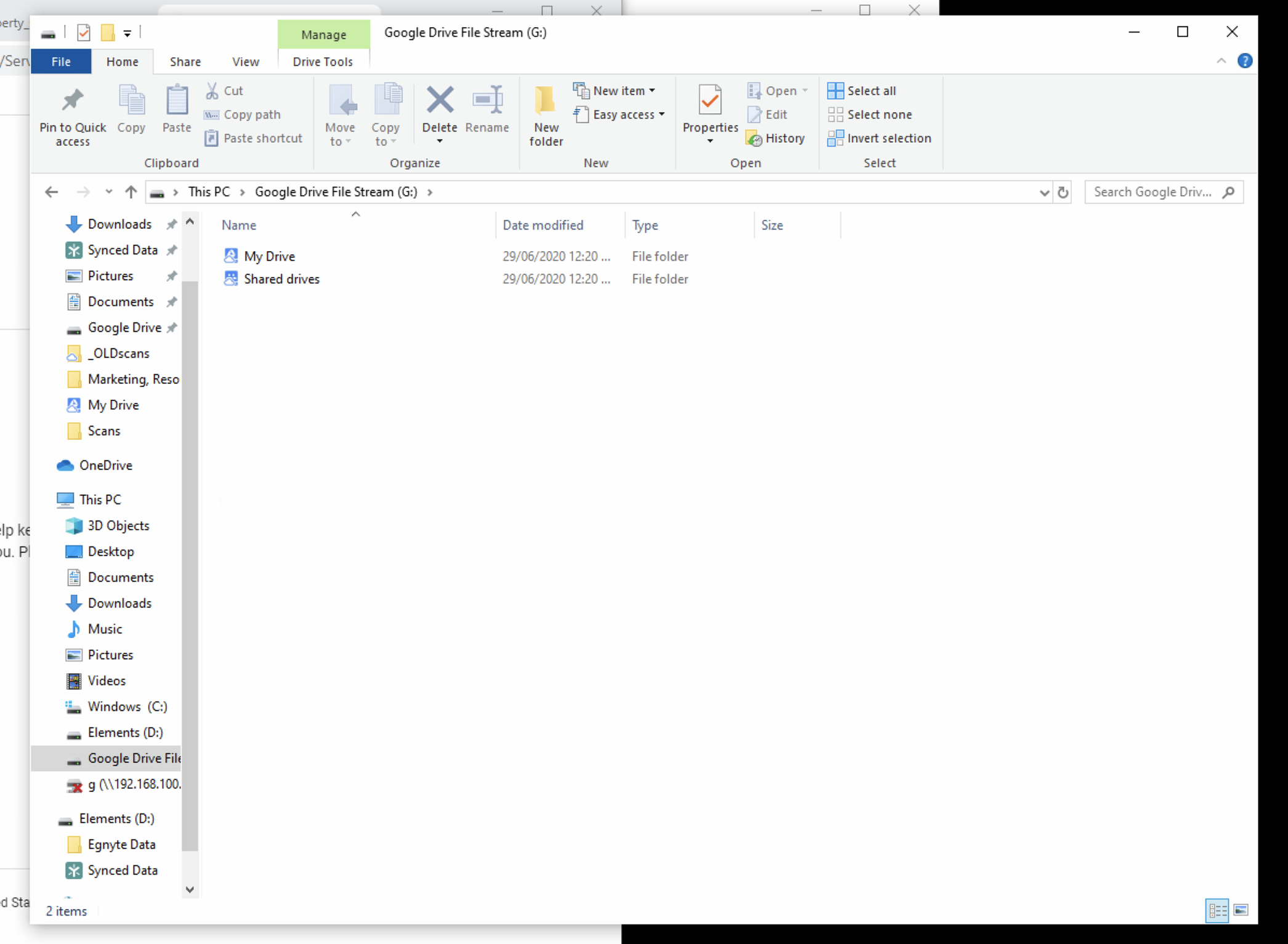The height and width of the screenshot is (944, 1288).
Task: Expand the address bar history dropdown
Action: [1044, 193]
